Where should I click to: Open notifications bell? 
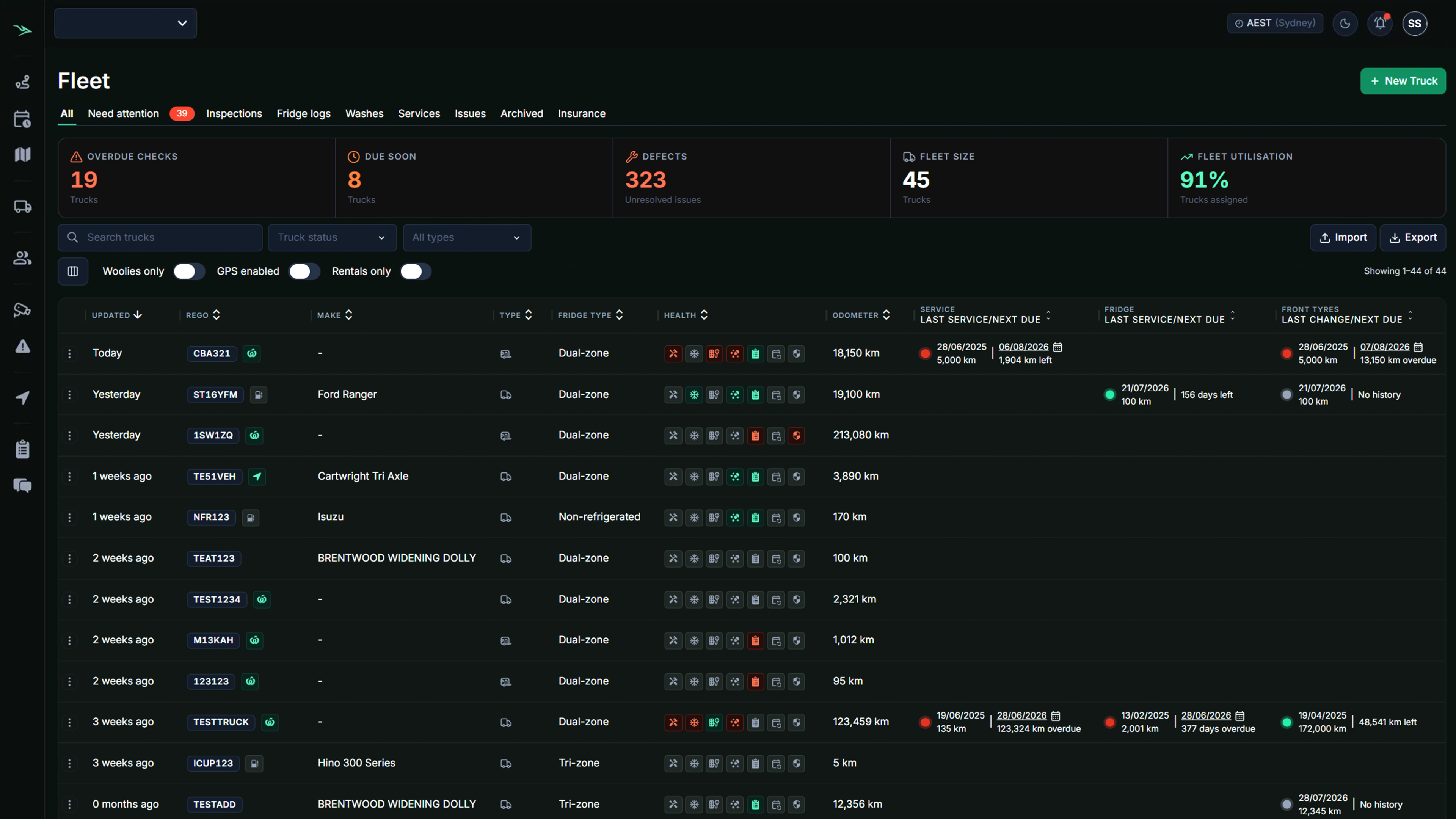(1380, 23)
